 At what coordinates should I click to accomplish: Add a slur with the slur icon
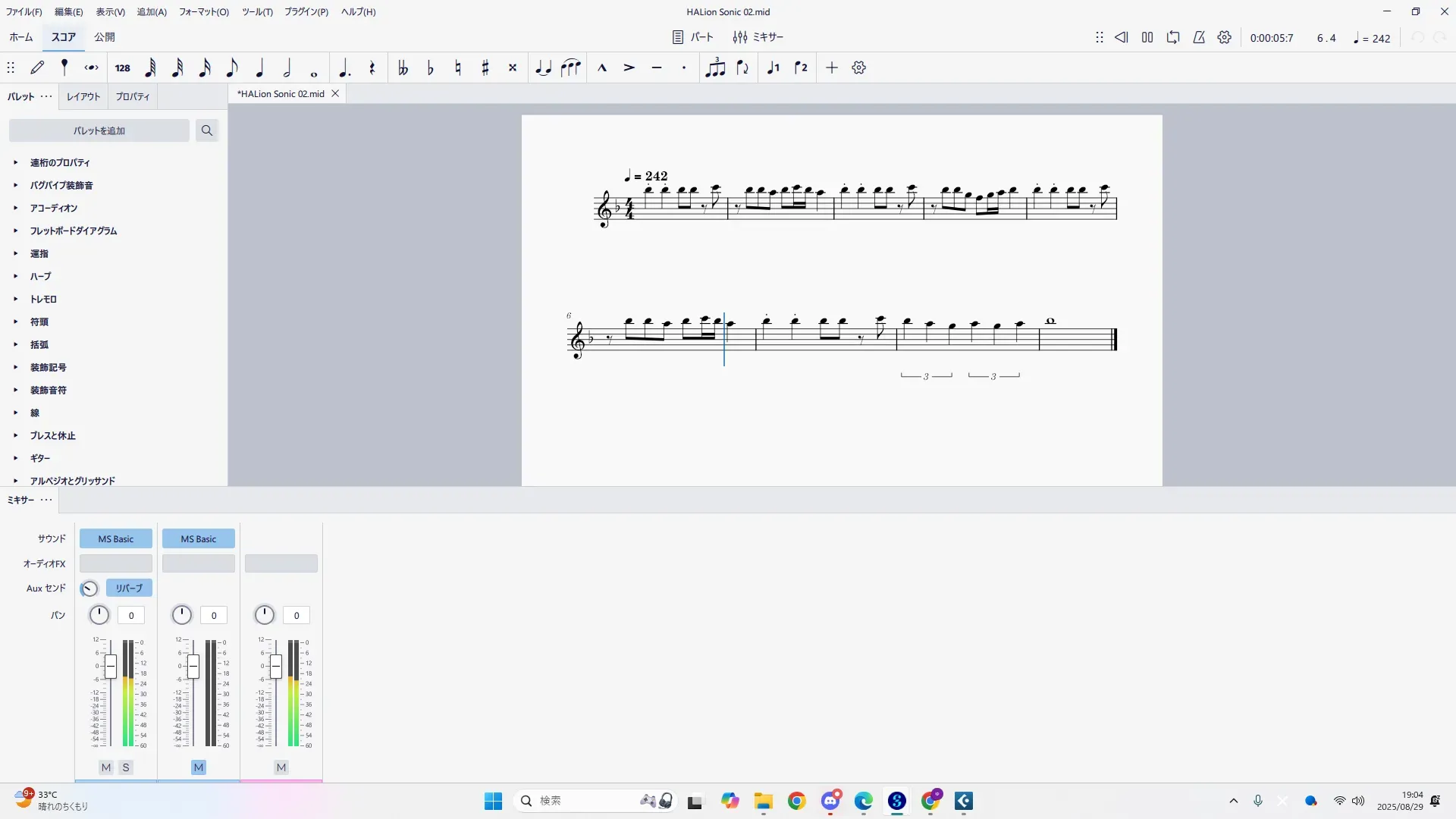pos(570,68)
